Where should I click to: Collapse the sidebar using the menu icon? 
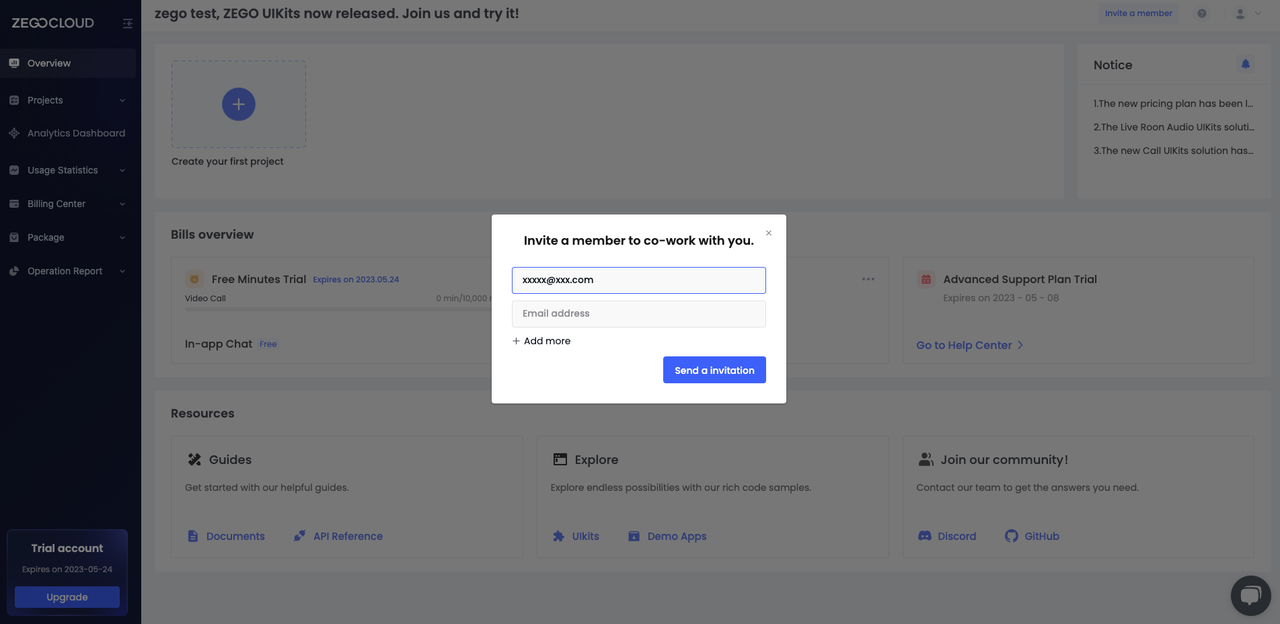pyautogui.click(x=127, y=23)
